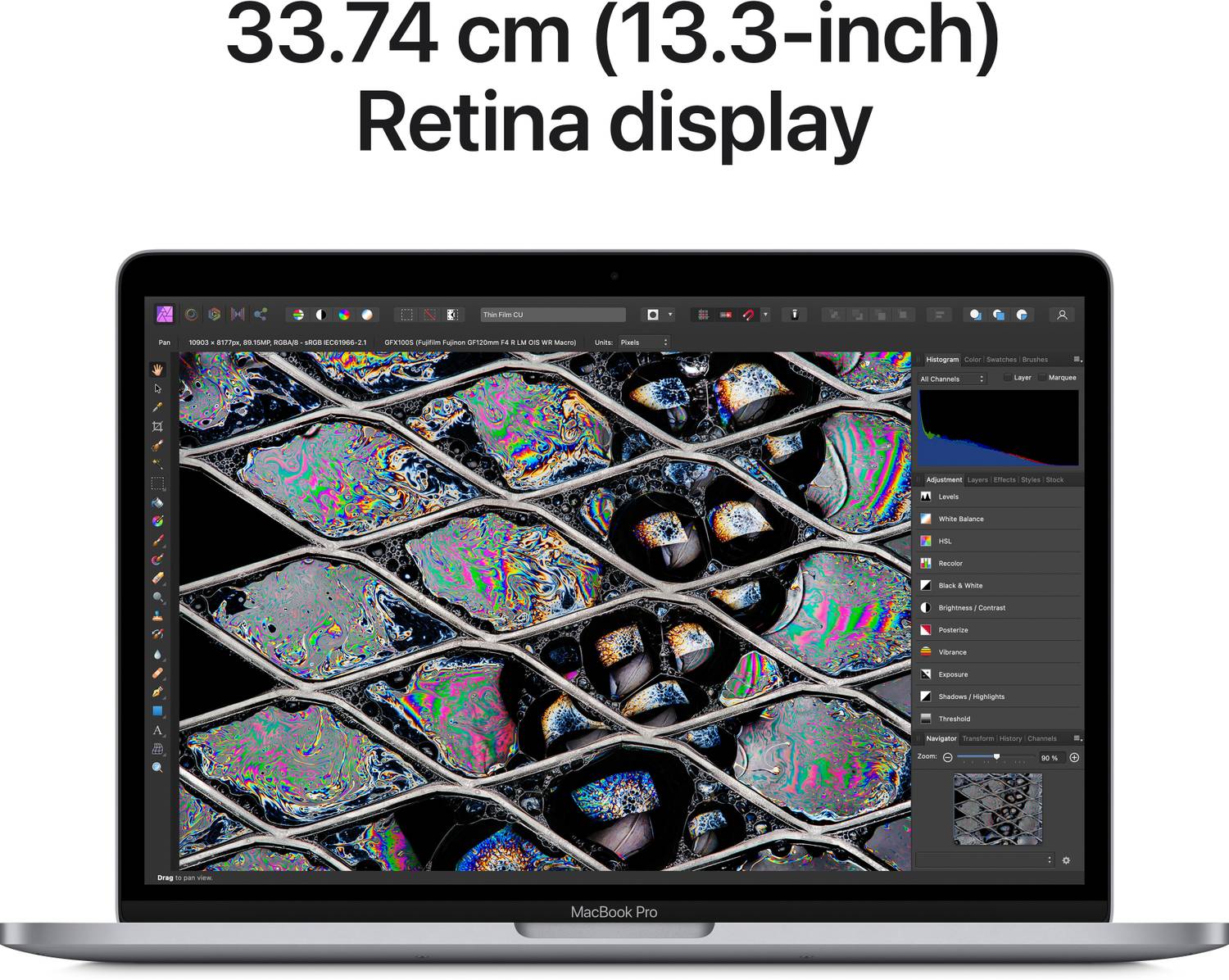Click the Auto White Balance toolbar icon
The width and height of the screenshot is (1229, 980).
pos(367,315)
